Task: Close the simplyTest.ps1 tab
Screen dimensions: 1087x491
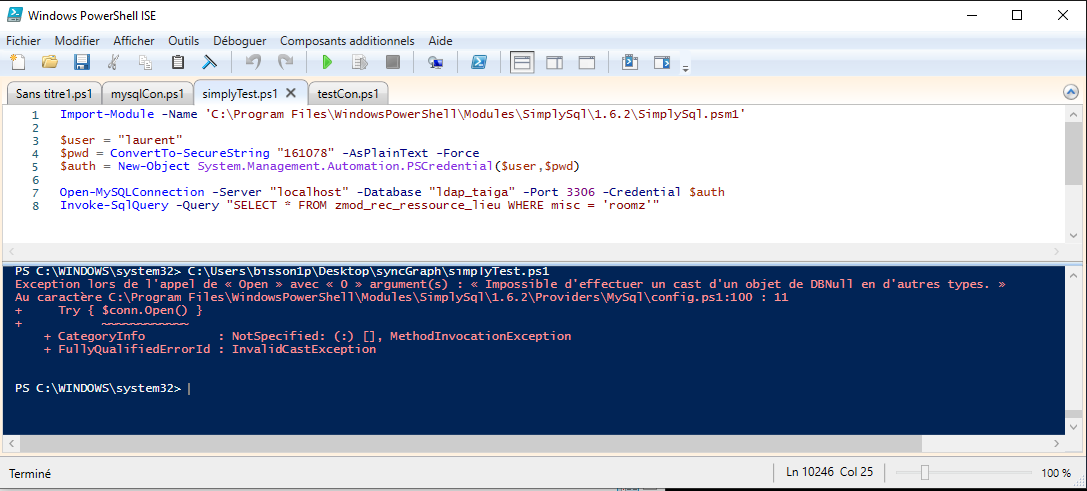Action: 291,93
